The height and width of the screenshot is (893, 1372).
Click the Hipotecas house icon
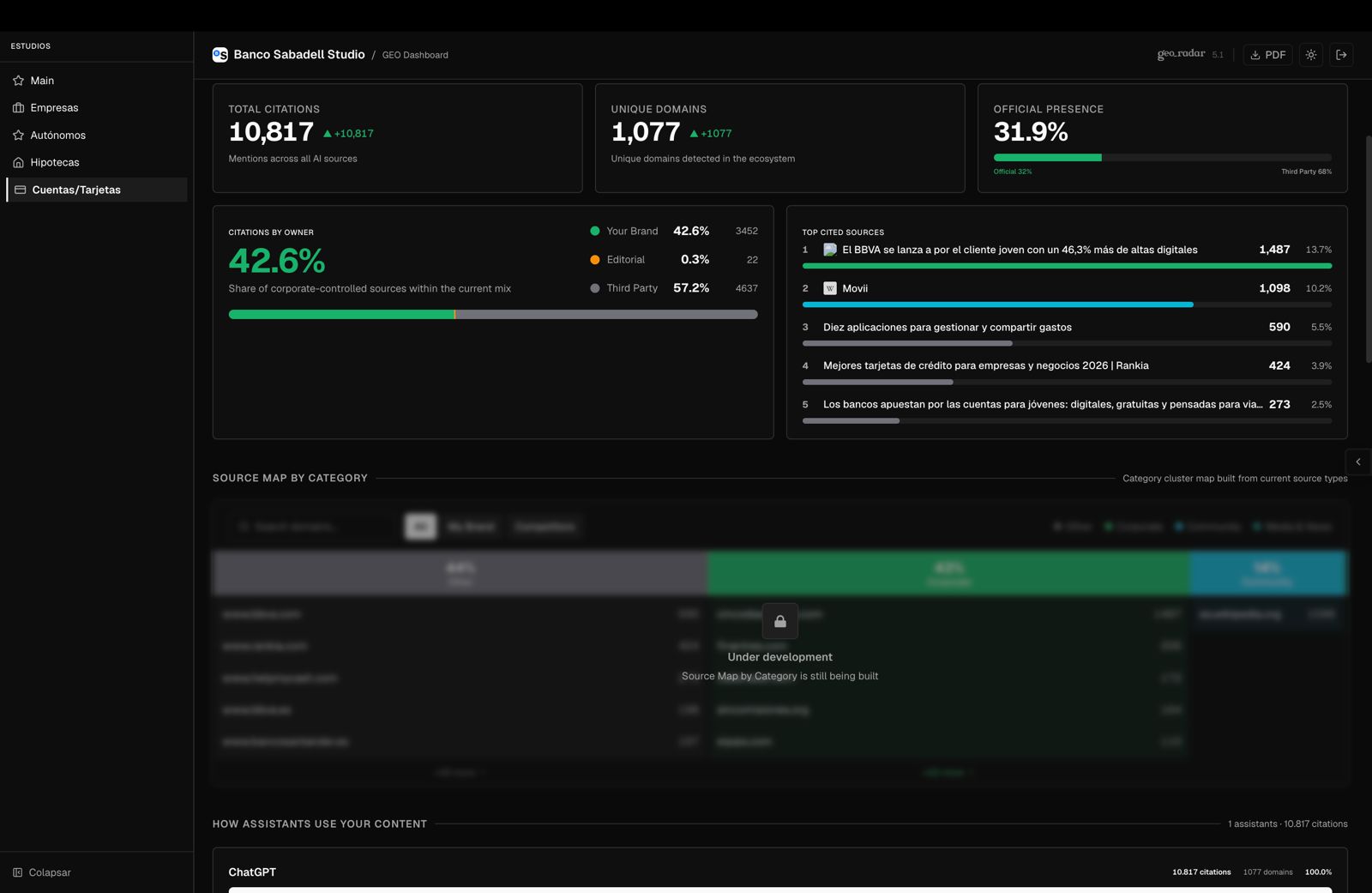pyautogui.click(x=18, y=163)
